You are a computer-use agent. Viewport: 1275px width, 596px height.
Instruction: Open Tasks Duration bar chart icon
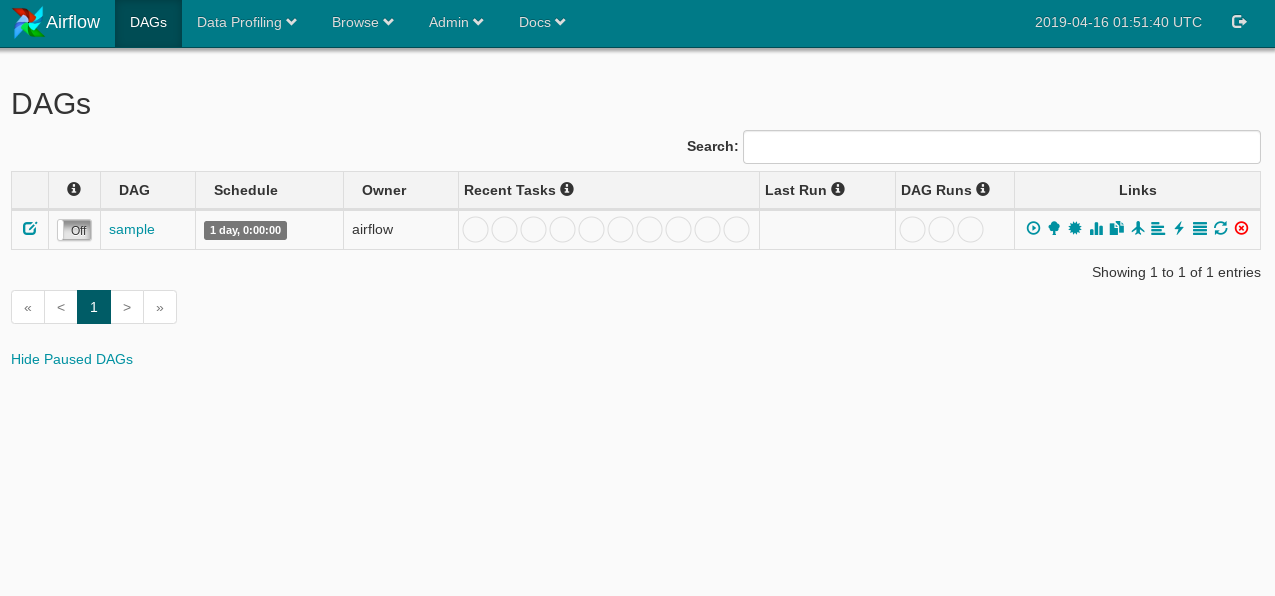[x=1096, y=228]
